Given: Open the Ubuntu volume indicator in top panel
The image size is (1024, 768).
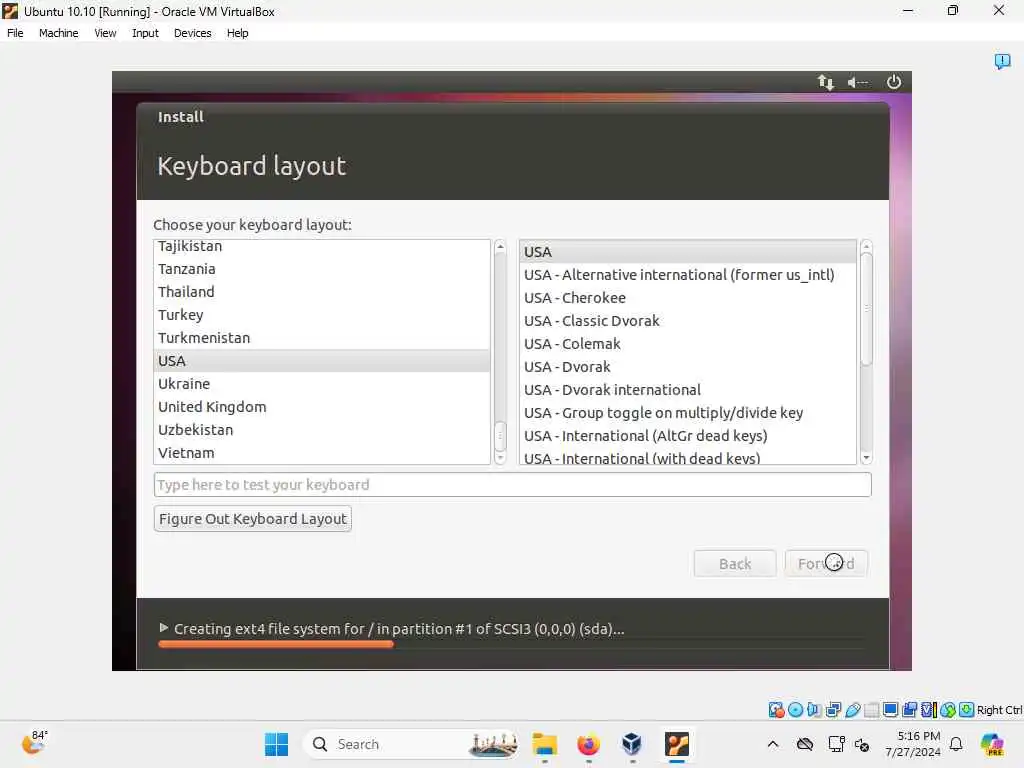Looking at the screenshot, I should (x=857, y=82).
